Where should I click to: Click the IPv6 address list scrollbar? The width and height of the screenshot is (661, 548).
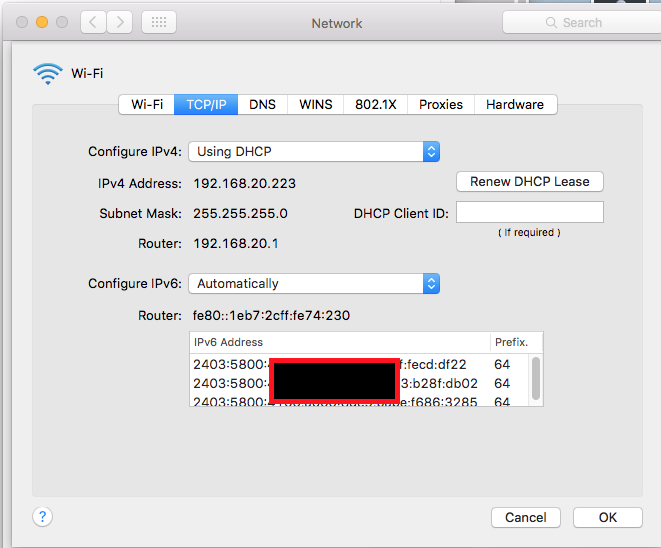point(536,378)
